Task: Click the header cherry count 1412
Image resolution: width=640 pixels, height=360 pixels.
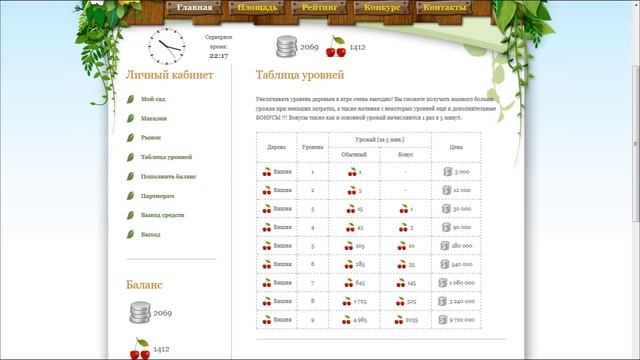Action: (x=358, y=47)
